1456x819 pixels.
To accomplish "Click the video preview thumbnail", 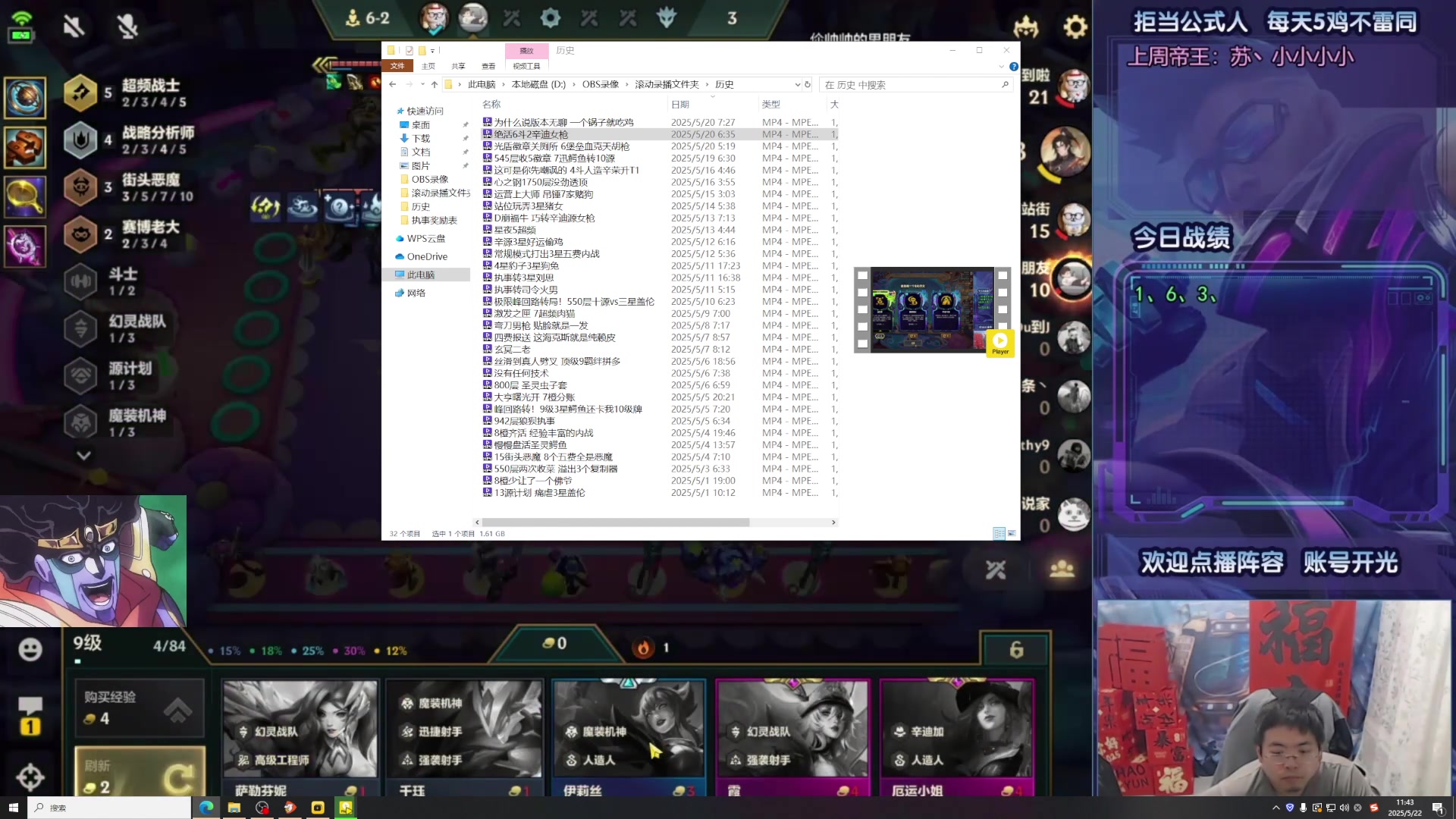I will pos(934,309).
